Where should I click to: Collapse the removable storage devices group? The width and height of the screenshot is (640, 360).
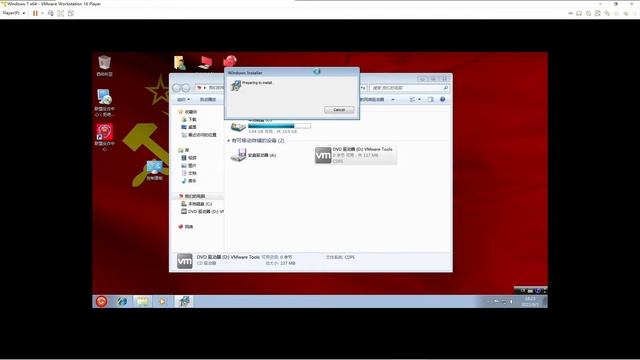point(229,140)
